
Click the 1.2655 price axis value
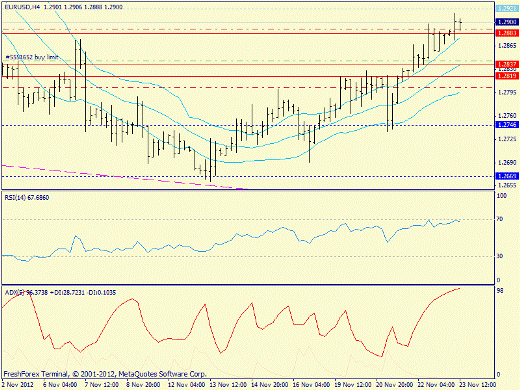[x=507, y=185]
